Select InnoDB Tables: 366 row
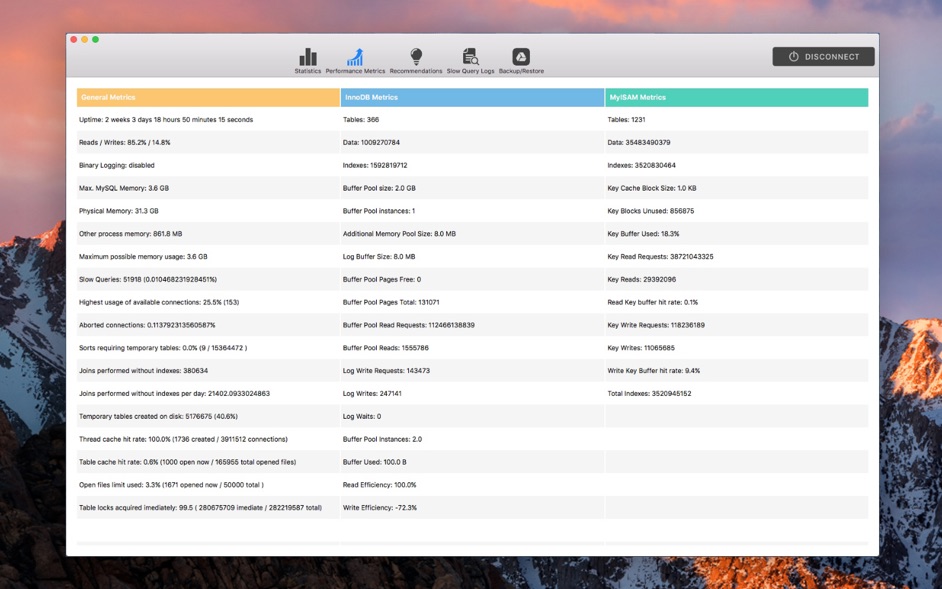Image resolution: width=942 pixels, height=589 pixels. [472, 120]
